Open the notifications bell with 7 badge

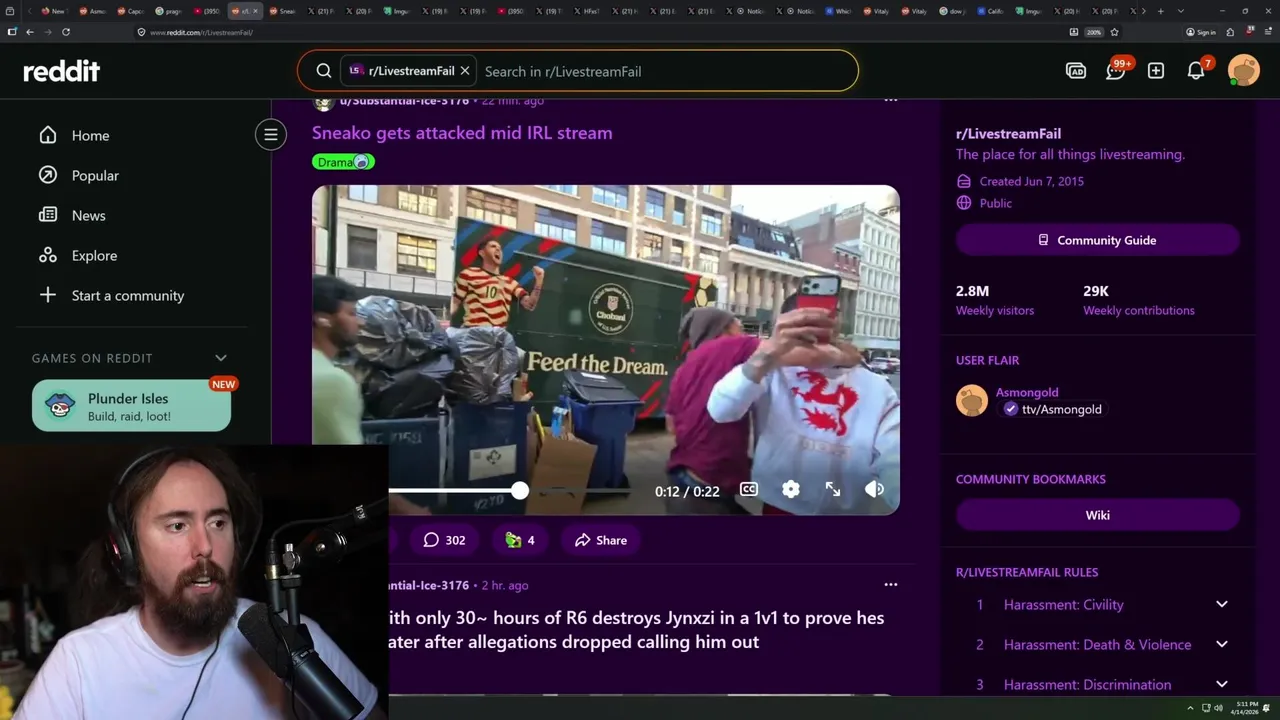click(x=1196, y=70)
